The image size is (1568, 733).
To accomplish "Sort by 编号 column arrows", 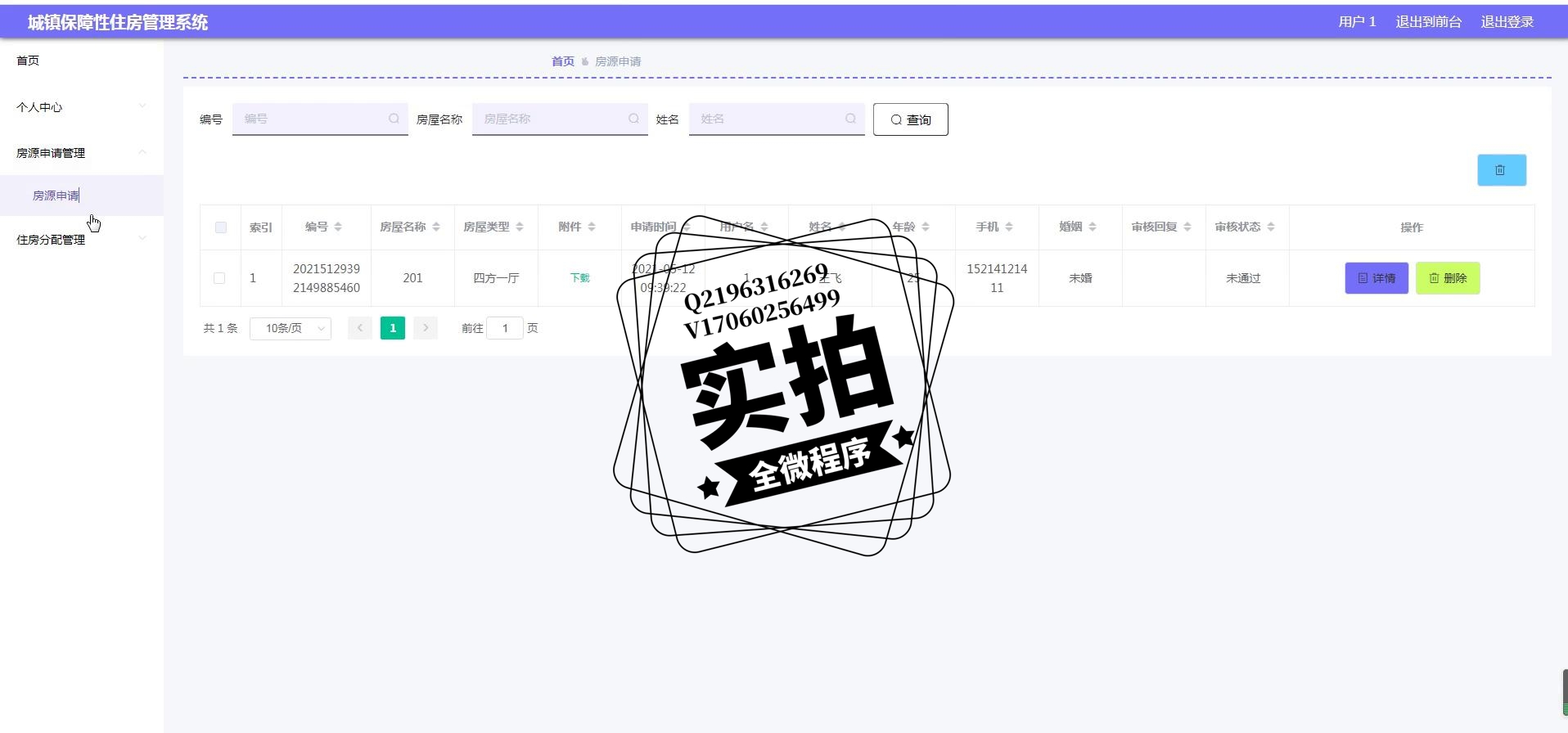I will pyautogui.click(x=338, y=227).
